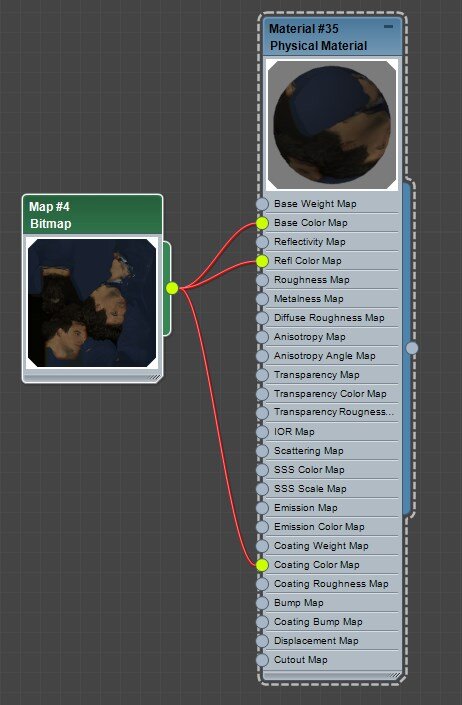Click the Roughness Map input socket
This screenshot has height=705, width=462.
click(x=262, y=280)
